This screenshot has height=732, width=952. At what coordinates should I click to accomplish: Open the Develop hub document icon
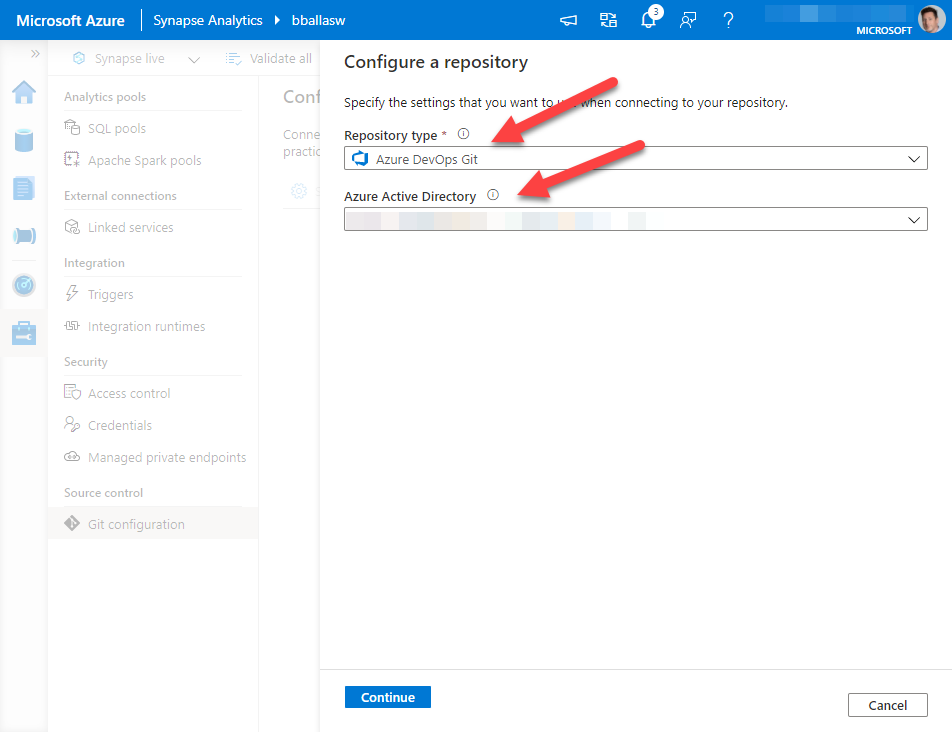24,188
